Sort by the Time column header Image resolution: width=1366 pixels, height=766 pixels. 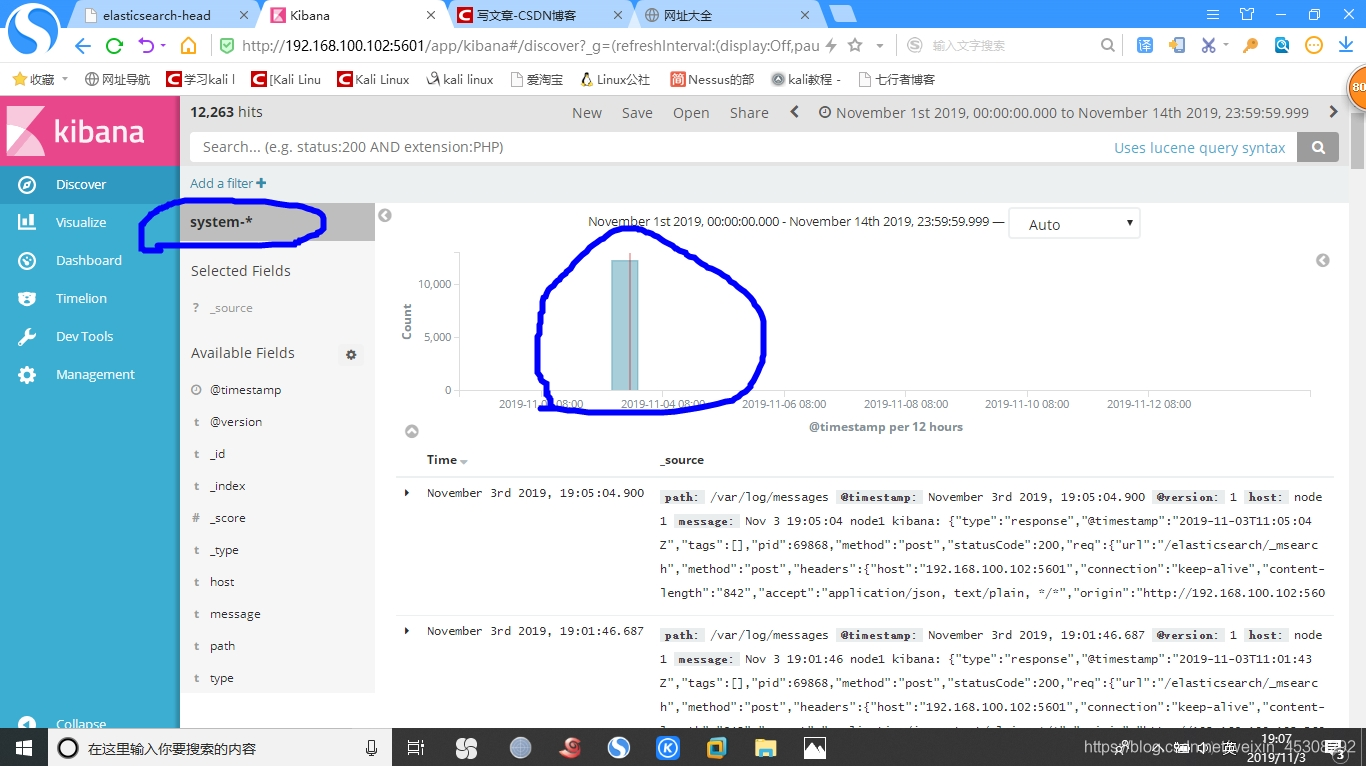coord(447,460)
